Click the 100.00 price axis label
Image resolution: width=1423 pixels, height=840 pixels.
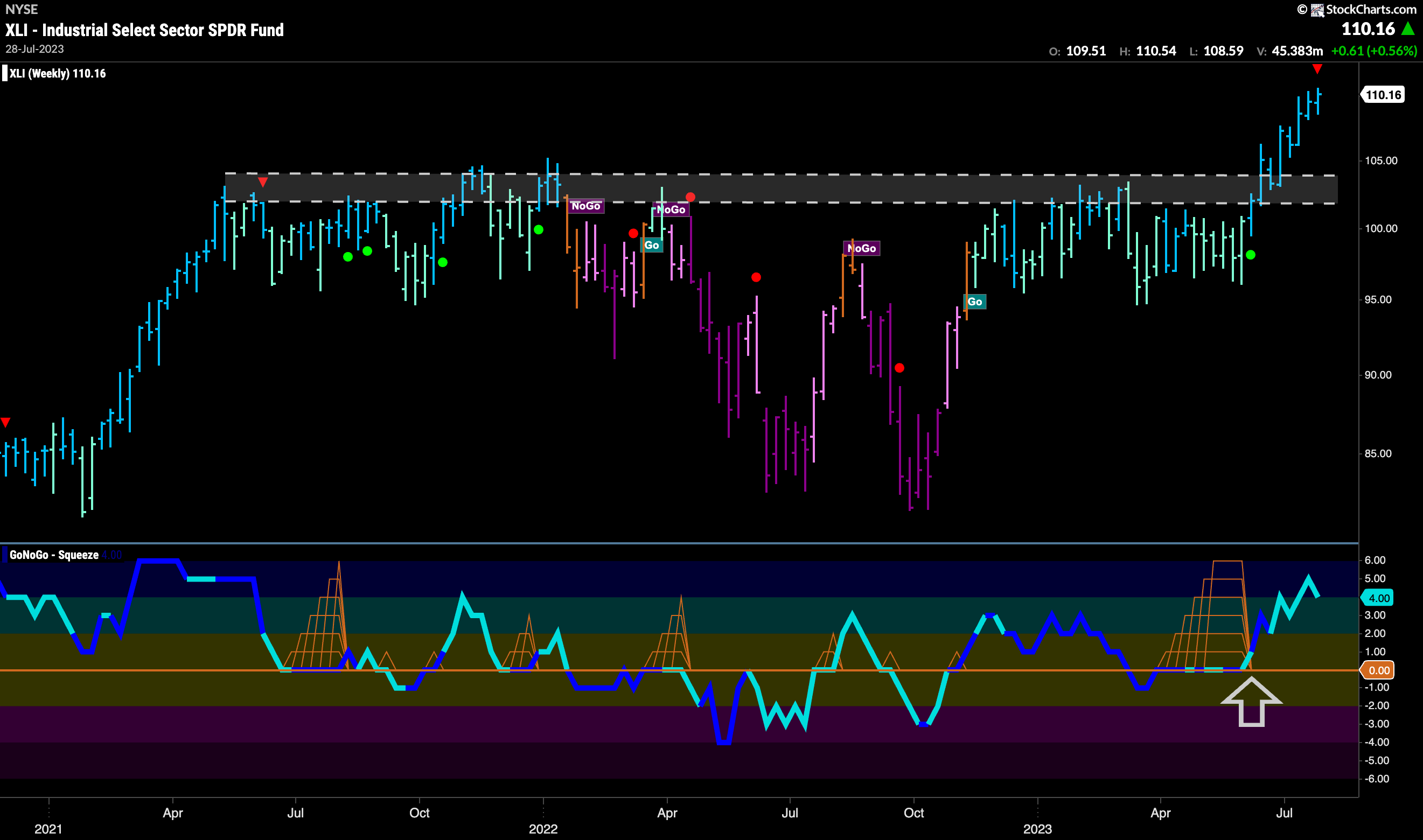click(1381, 229)
